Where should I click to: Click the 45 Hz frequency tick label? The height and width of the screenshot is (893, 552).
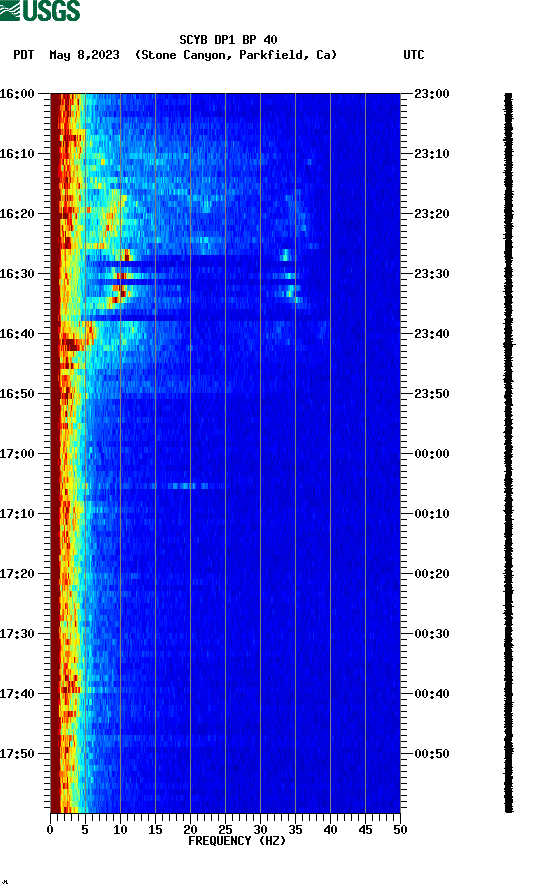pos(365,830)
